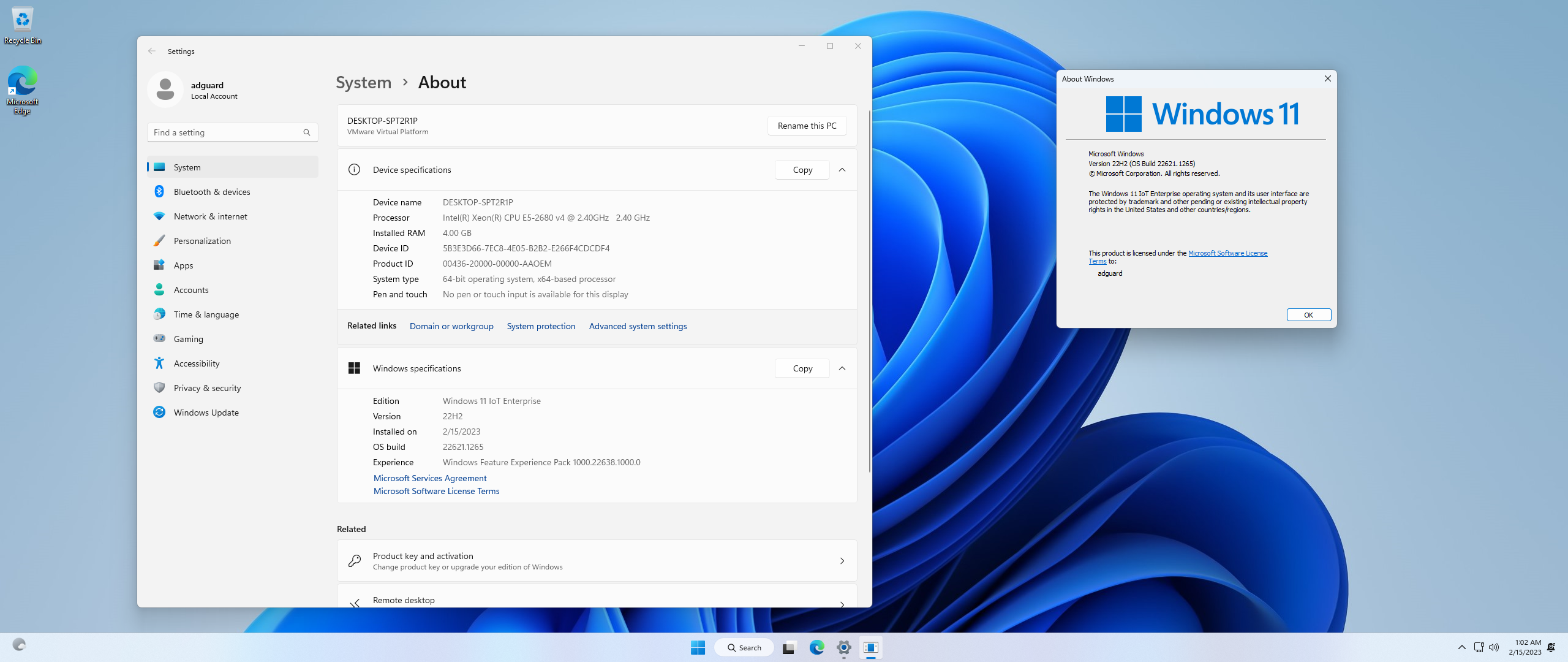Viewport: 1568px width, 662px height.
Task: Open Task View from the taskbar
Action: pos(788,647)
